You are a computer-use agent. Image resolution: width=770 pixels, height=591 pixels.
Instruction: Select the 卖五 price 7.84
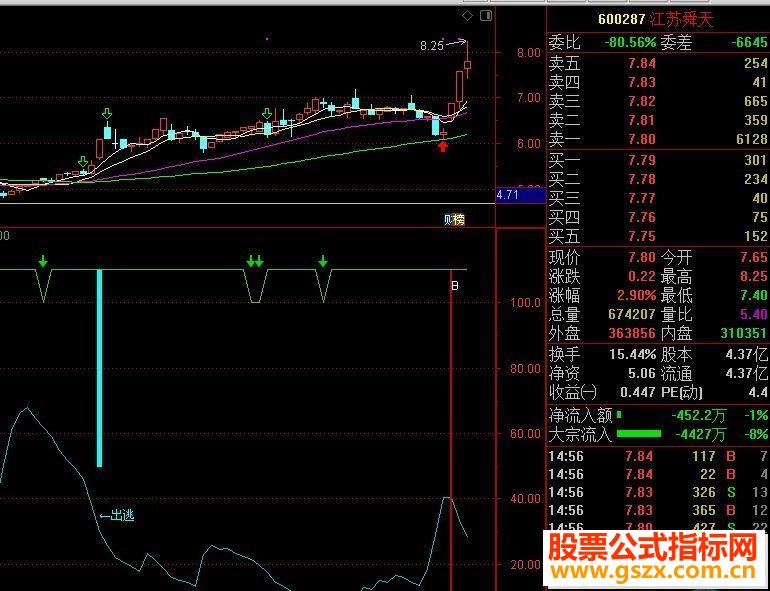pyautogui.click(x=642, y=63)
